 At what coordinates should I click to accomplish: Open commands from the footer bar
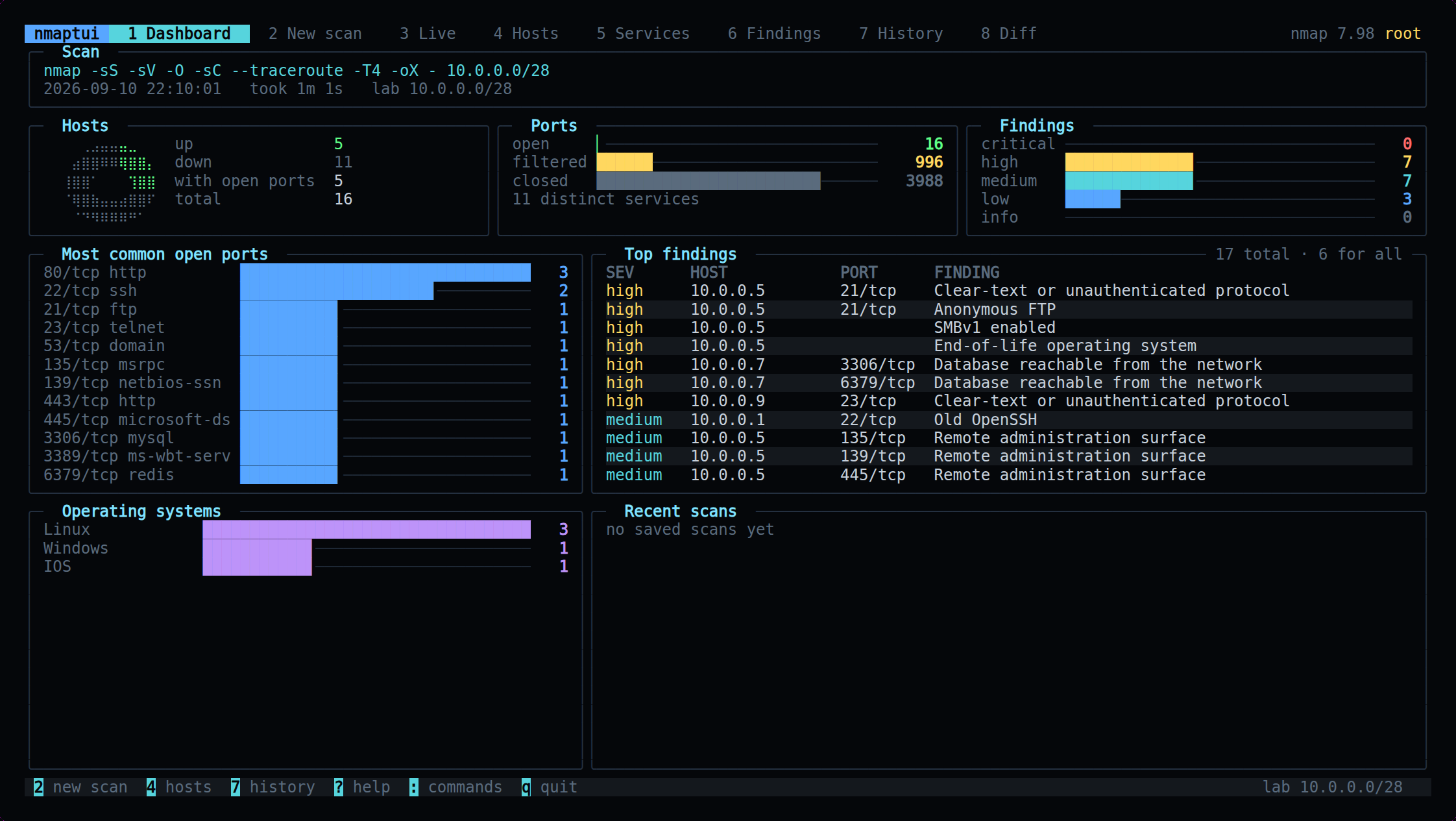(456, 787)
